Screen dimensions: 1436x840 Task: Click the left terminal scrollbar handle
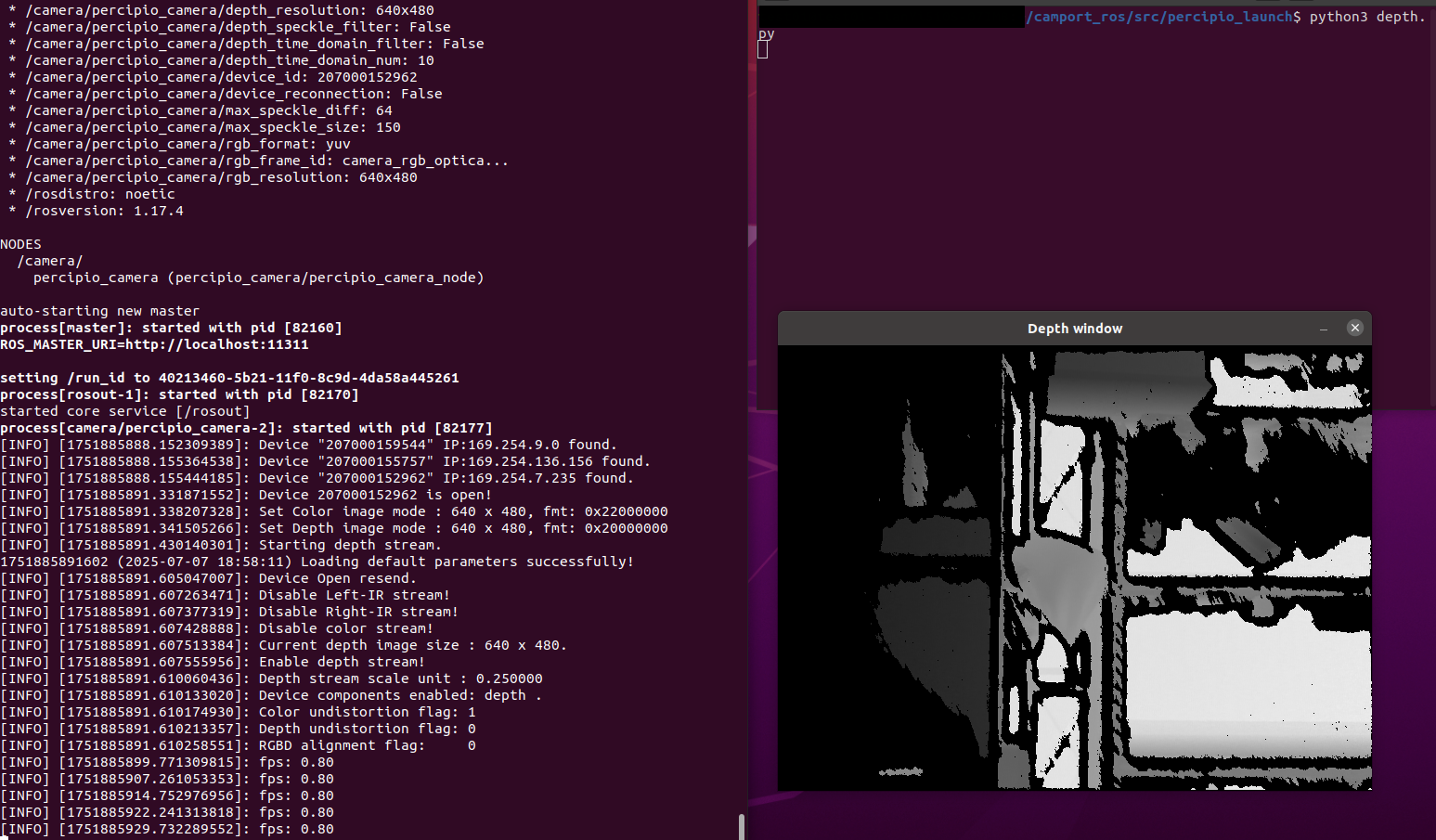(741, 826)
